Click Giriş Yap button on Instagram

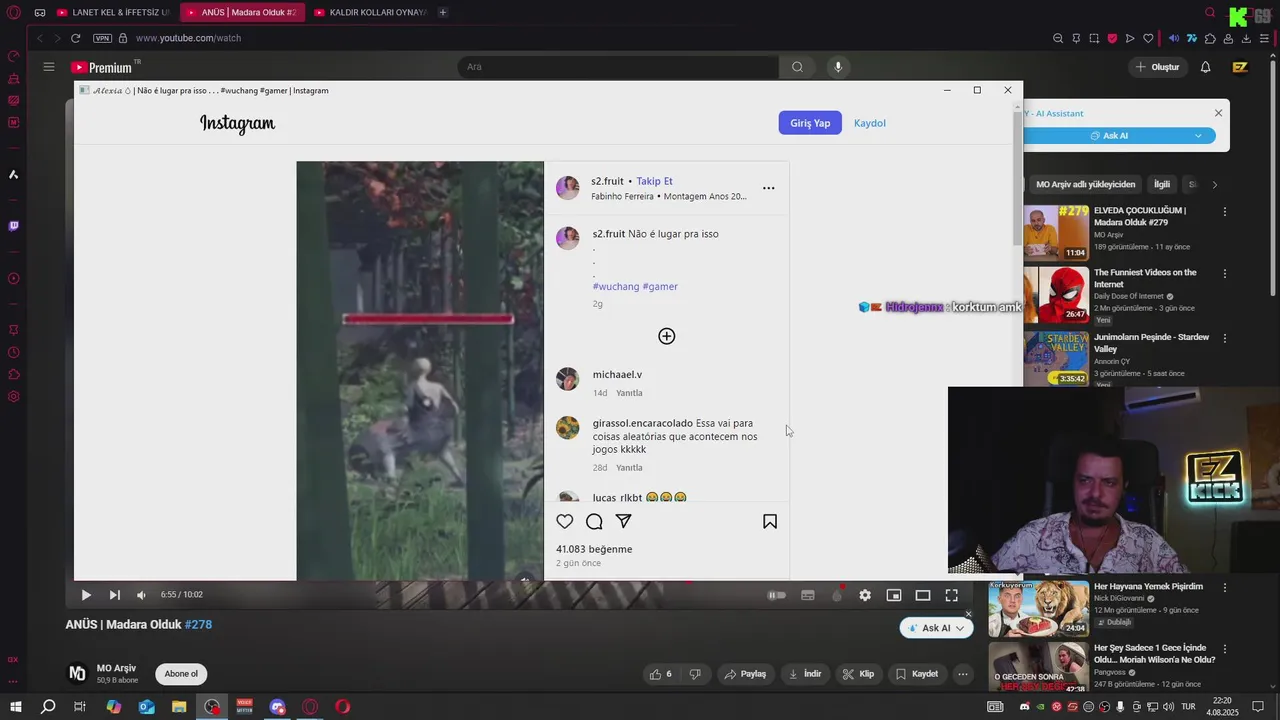[x=810, y=123]
